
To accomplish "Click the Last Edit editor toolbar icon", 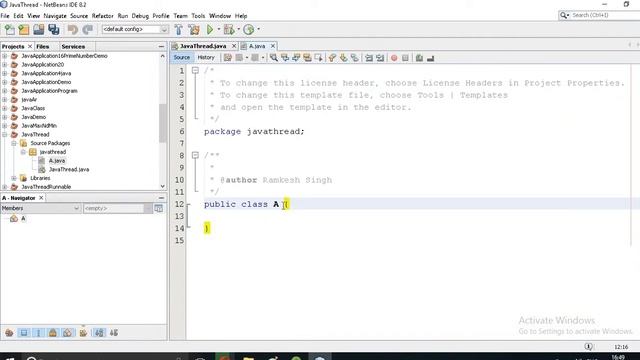I will [x=228, y=58].
